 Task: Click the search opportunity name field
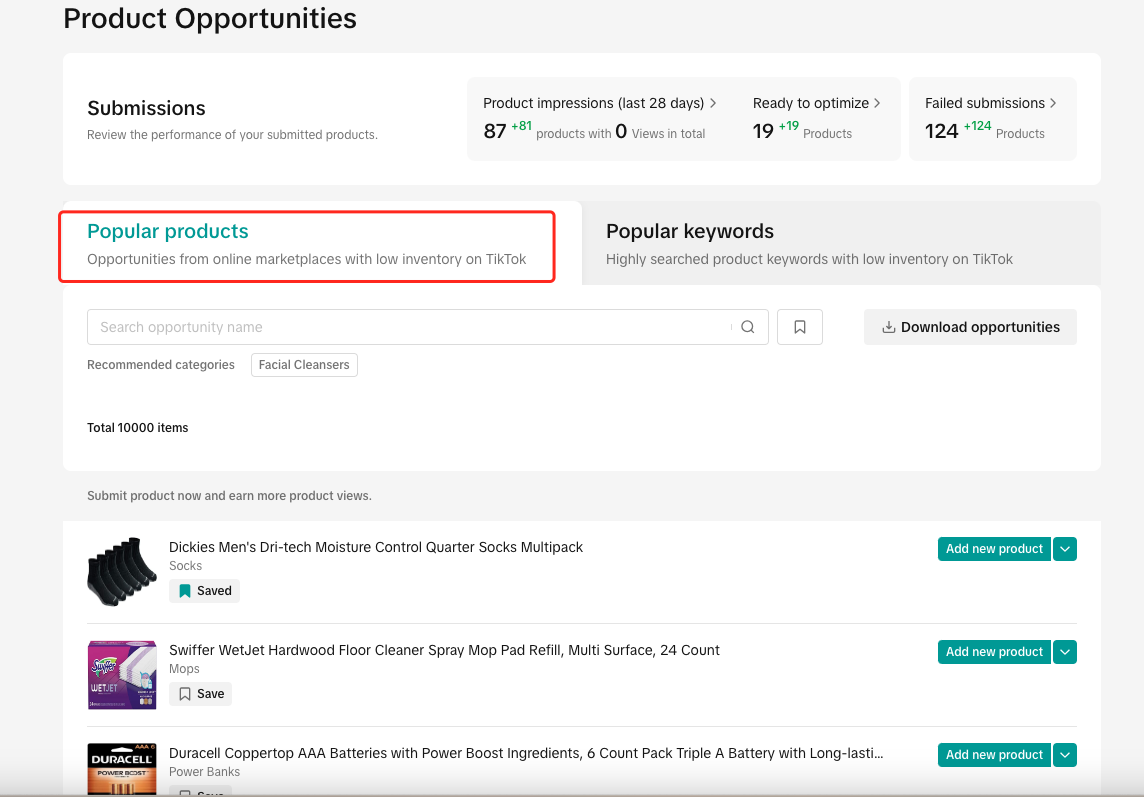pyautogui.click(x=410, y=327)
